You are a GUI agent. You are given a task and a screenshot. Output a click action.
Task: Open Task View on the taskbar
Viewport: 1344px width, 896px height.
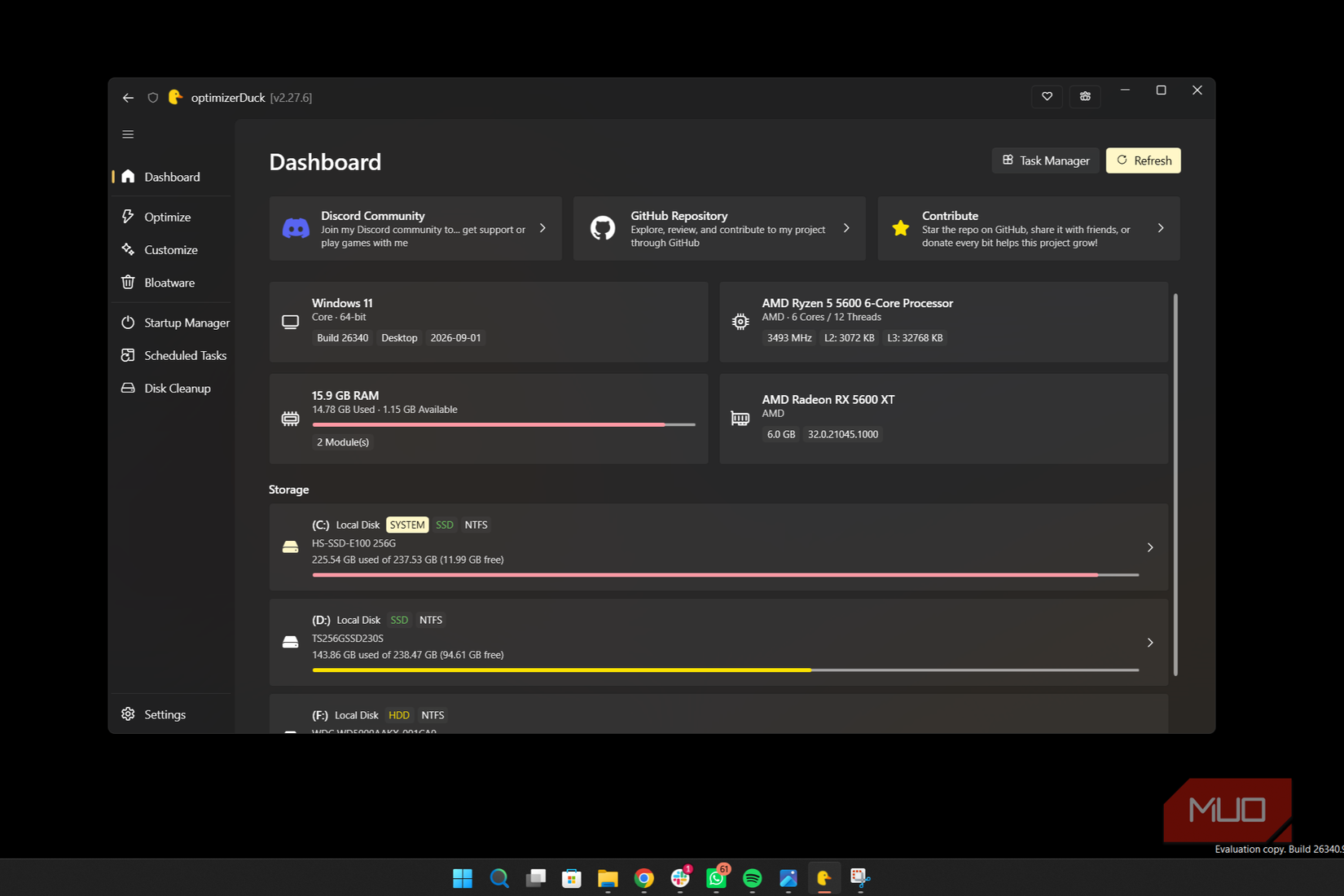click(535, 878)
